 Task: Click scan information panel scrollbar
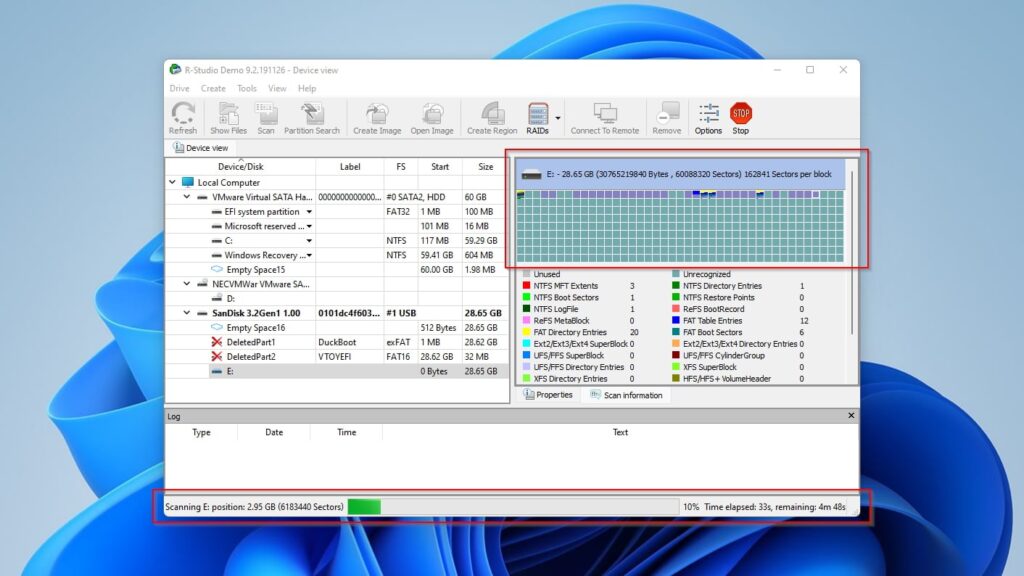coord(852,255)
